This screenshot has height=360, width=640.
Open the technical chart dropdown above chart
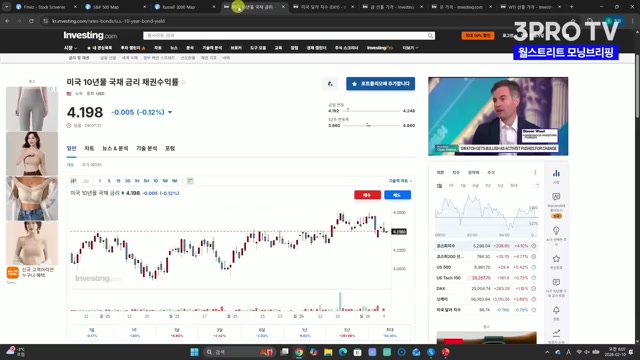click(x=400, y=181)
